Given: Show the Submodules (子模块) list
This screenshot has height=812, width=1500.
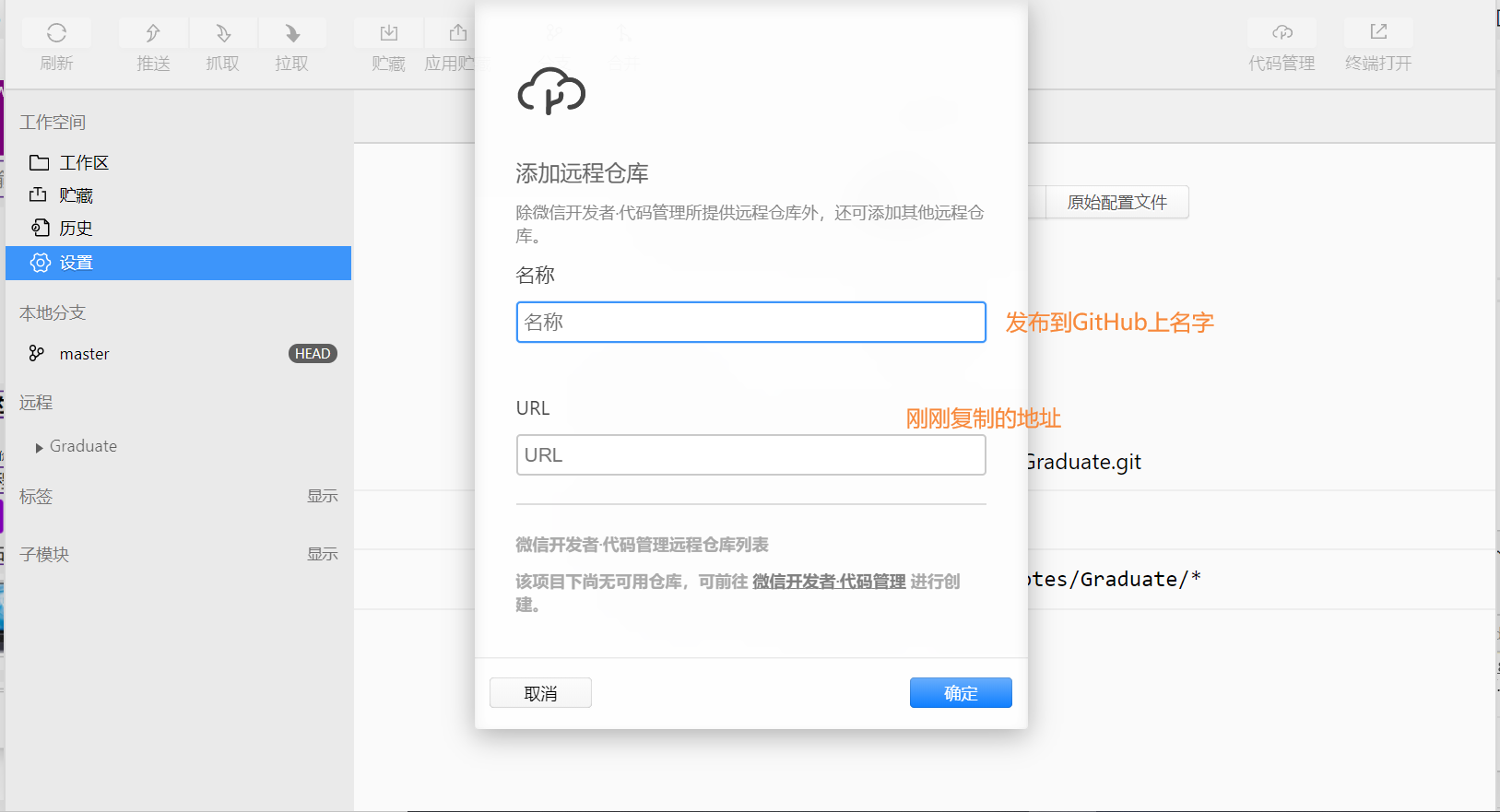Looking at the screenshot, I should 322,554.
